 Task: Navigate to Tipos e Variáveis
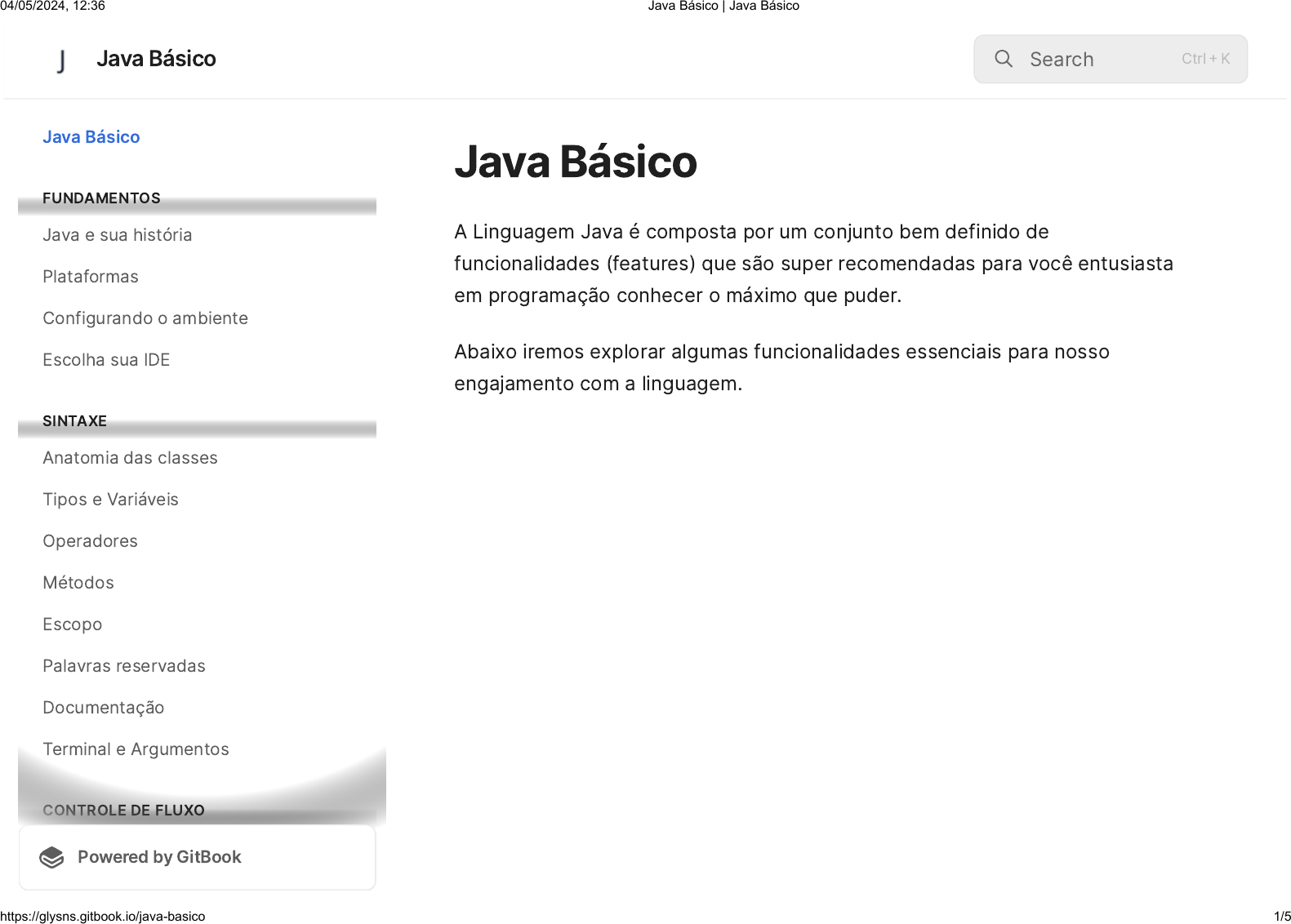pyautogui.click(x=110, y=500)
